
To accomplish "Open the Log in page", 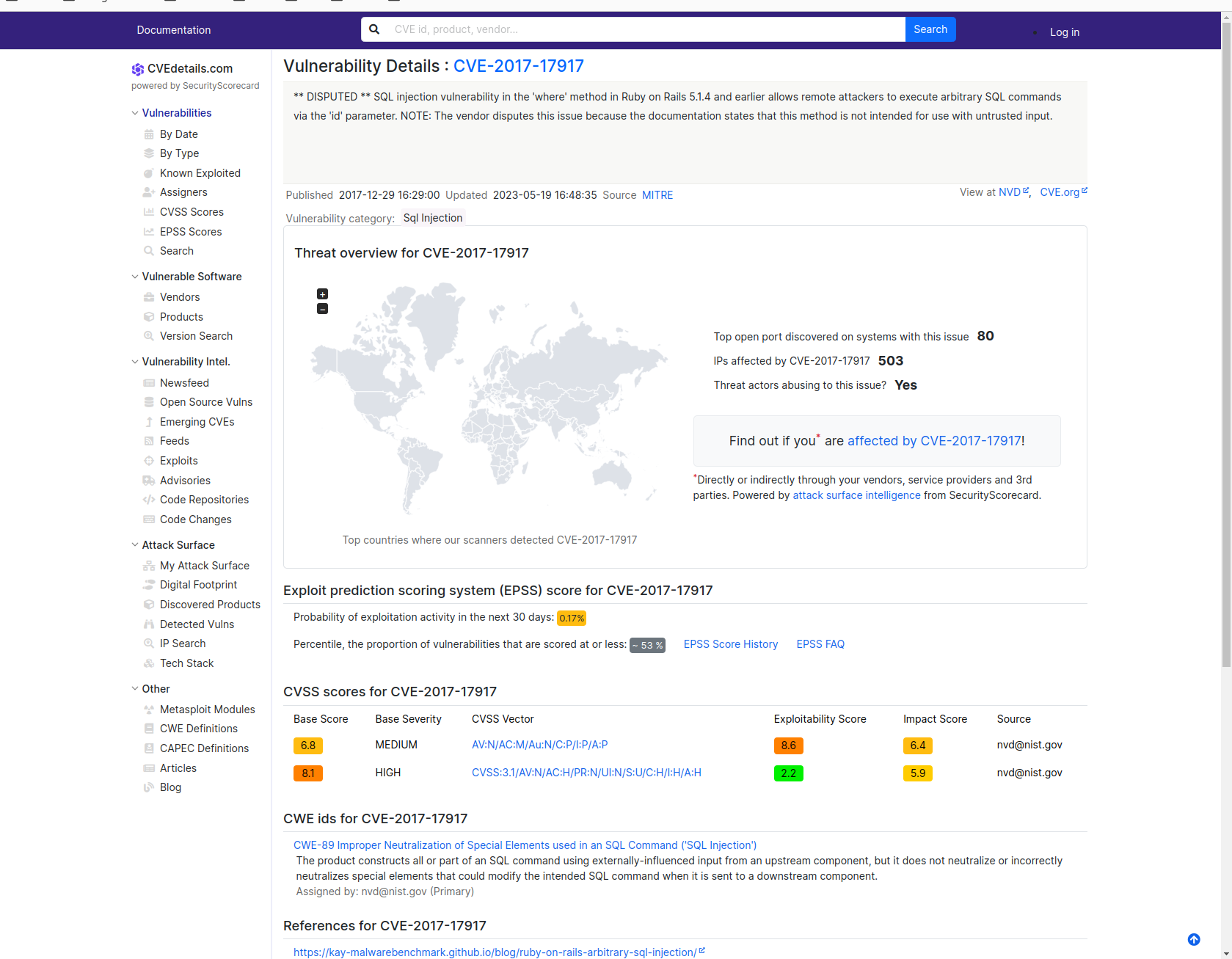I will point(1065,32).
